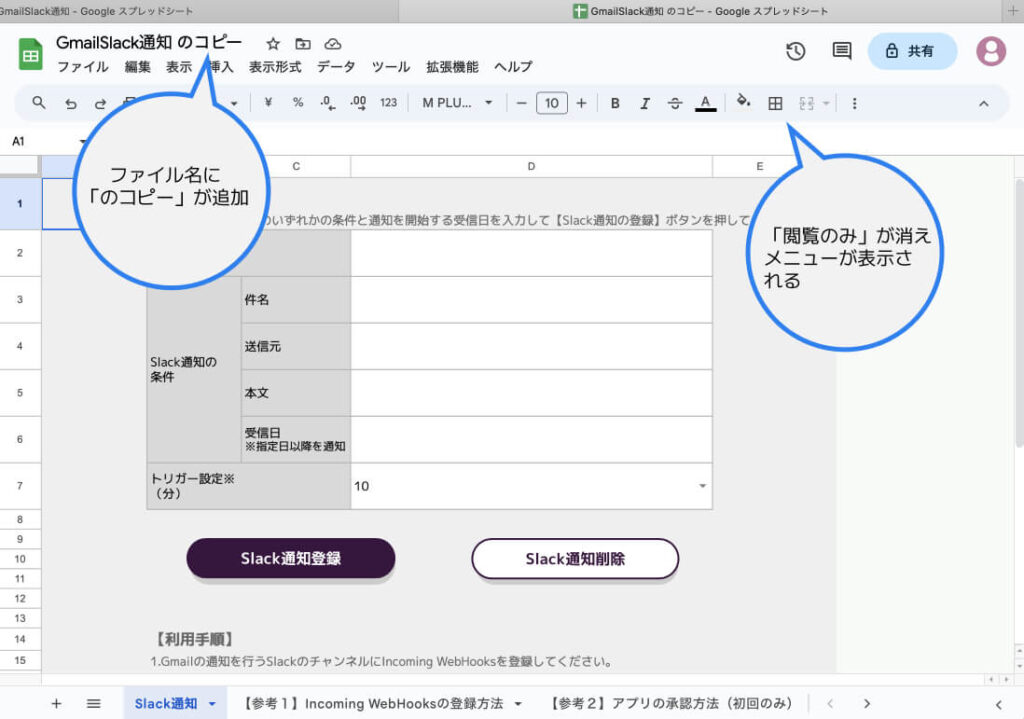Collapse the header with the chevron

tap(984, 104)
